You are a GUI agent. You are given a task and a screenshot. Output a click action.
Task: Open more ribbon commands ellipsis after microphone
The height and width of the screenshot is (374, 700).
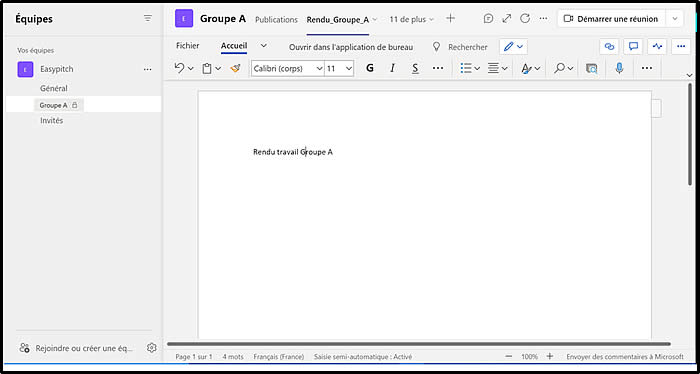click(646, 68)
